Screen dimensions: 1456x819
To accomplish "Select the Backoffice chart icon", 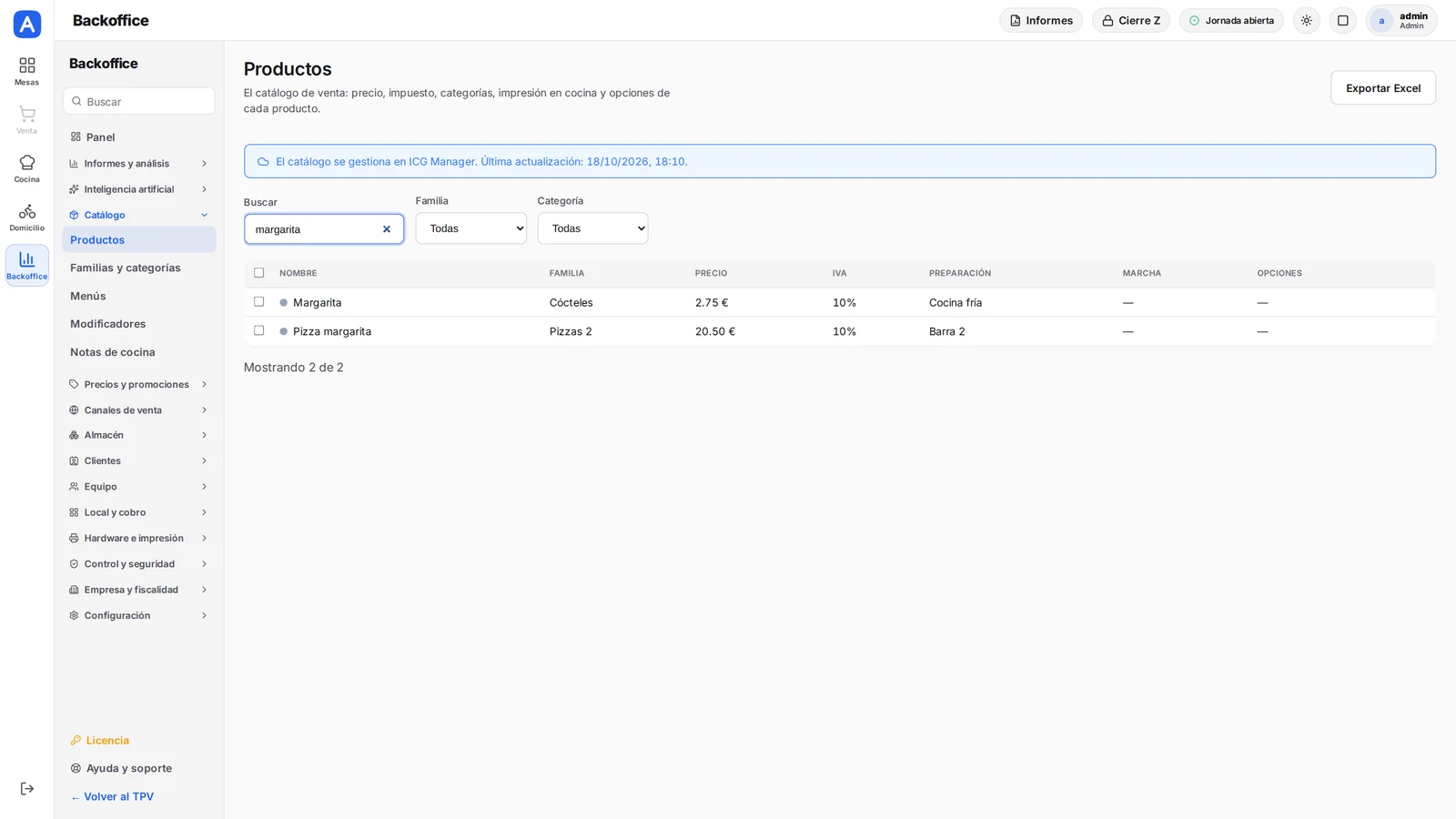I will (26, 265).
